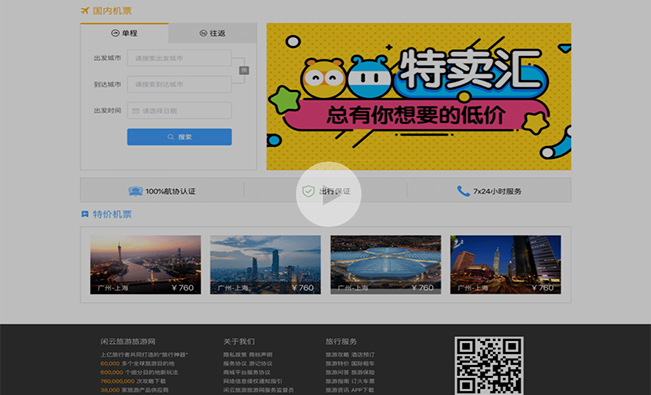
Task: Click the 闲云旅游旅游网 footer heading
Action: click(x=128, y=341)
